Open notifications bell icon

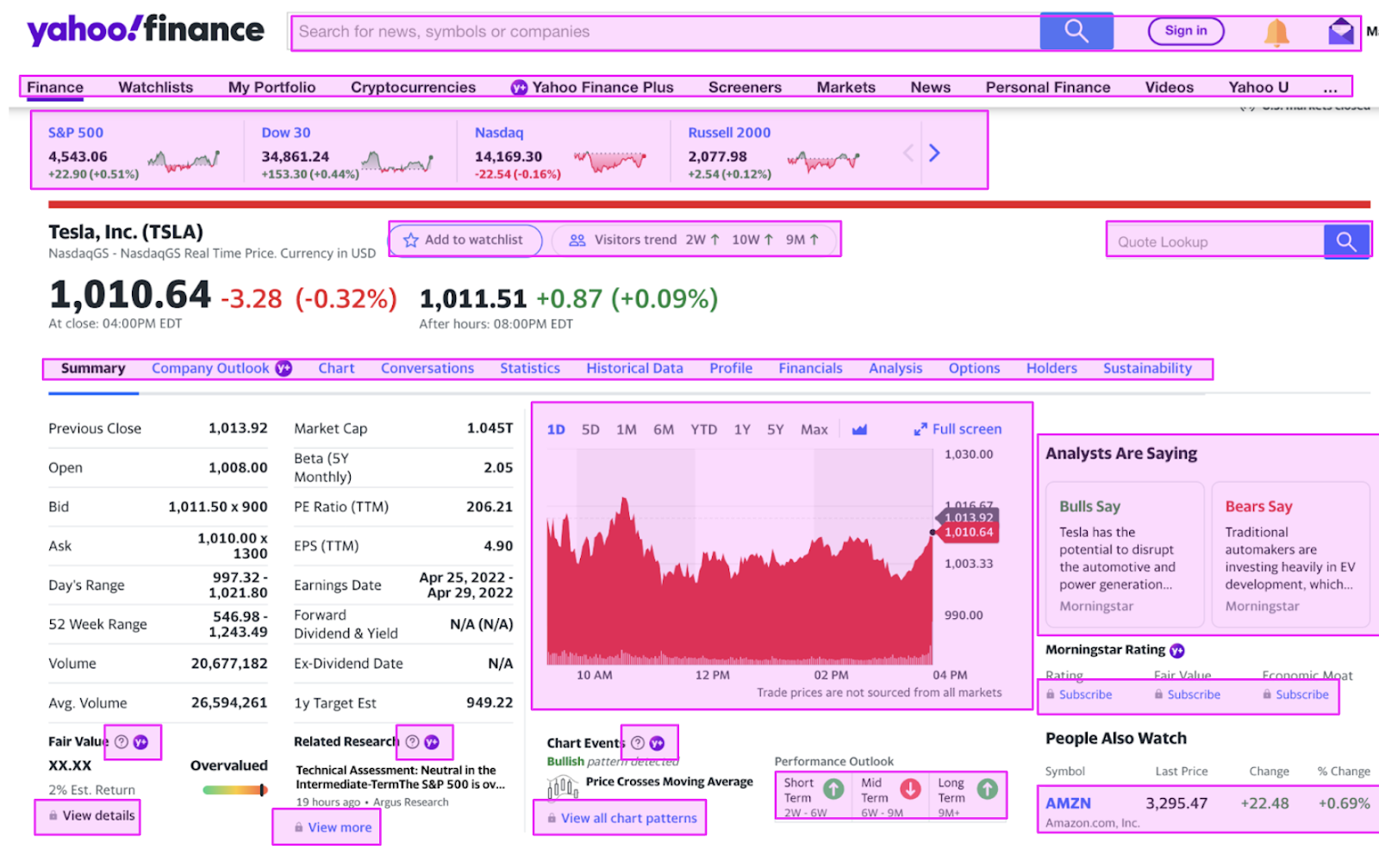click(1276, 33)
